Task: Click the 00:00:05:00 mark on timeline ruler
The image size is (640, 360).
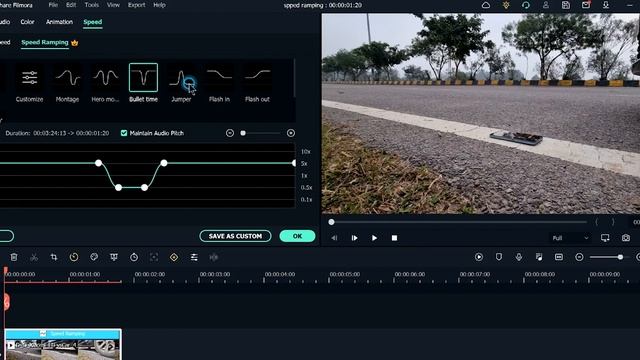Action: (344, 274)
